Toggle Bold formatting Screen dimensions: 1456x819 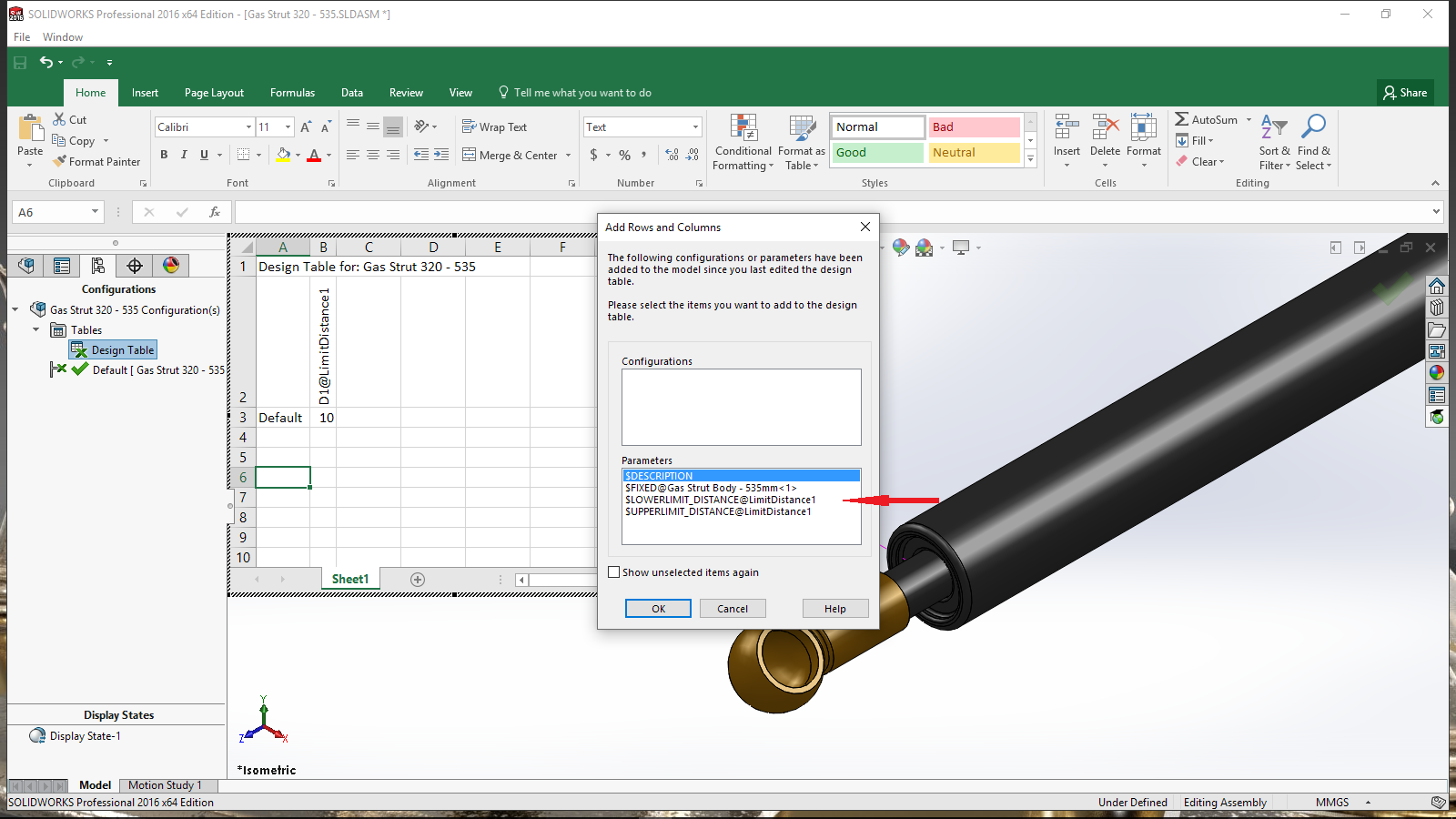pyautogui.click(x=164, y=155)
